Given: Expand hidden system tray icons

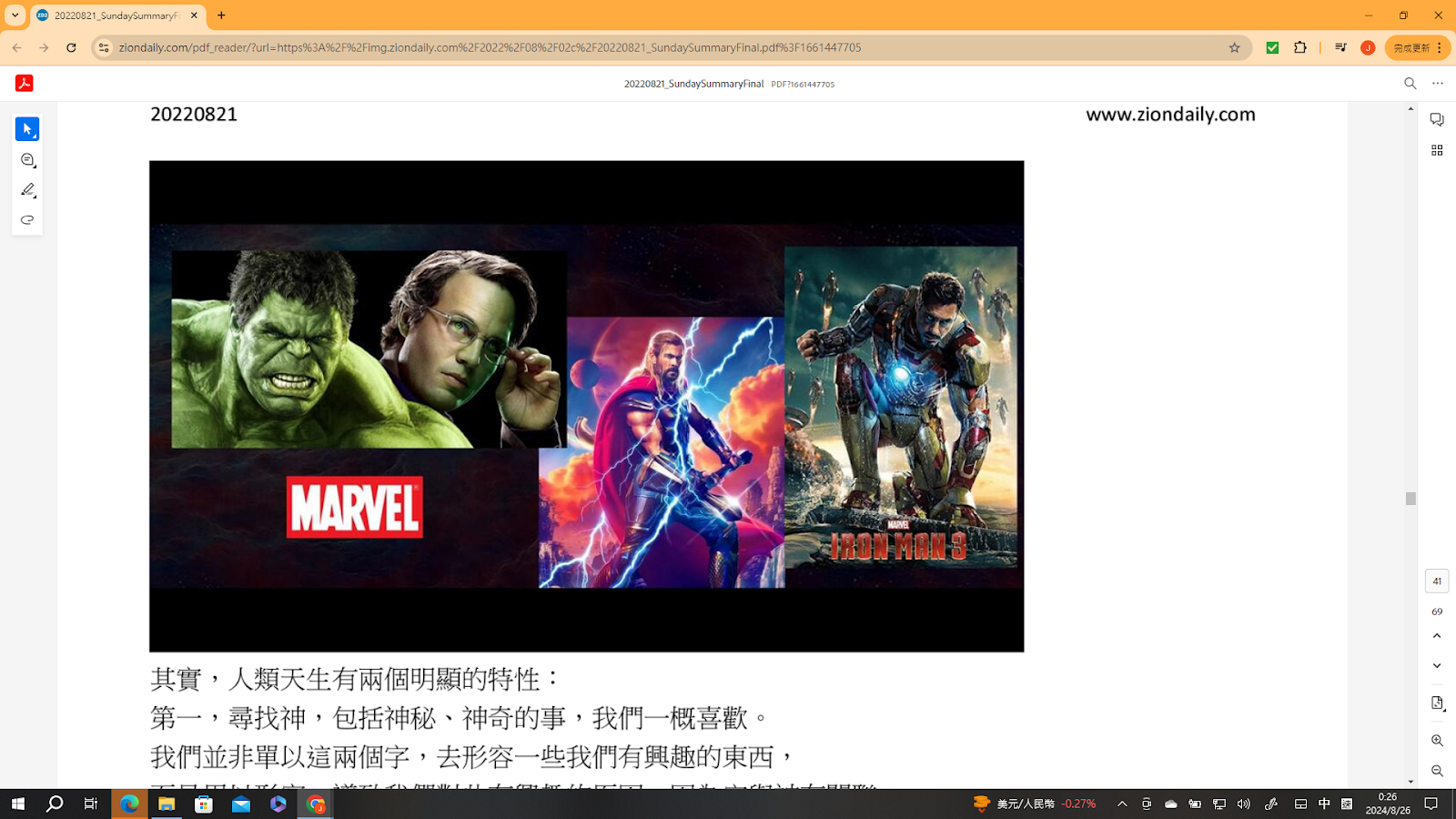Looking at the screenshot, I should [1122, 804].
